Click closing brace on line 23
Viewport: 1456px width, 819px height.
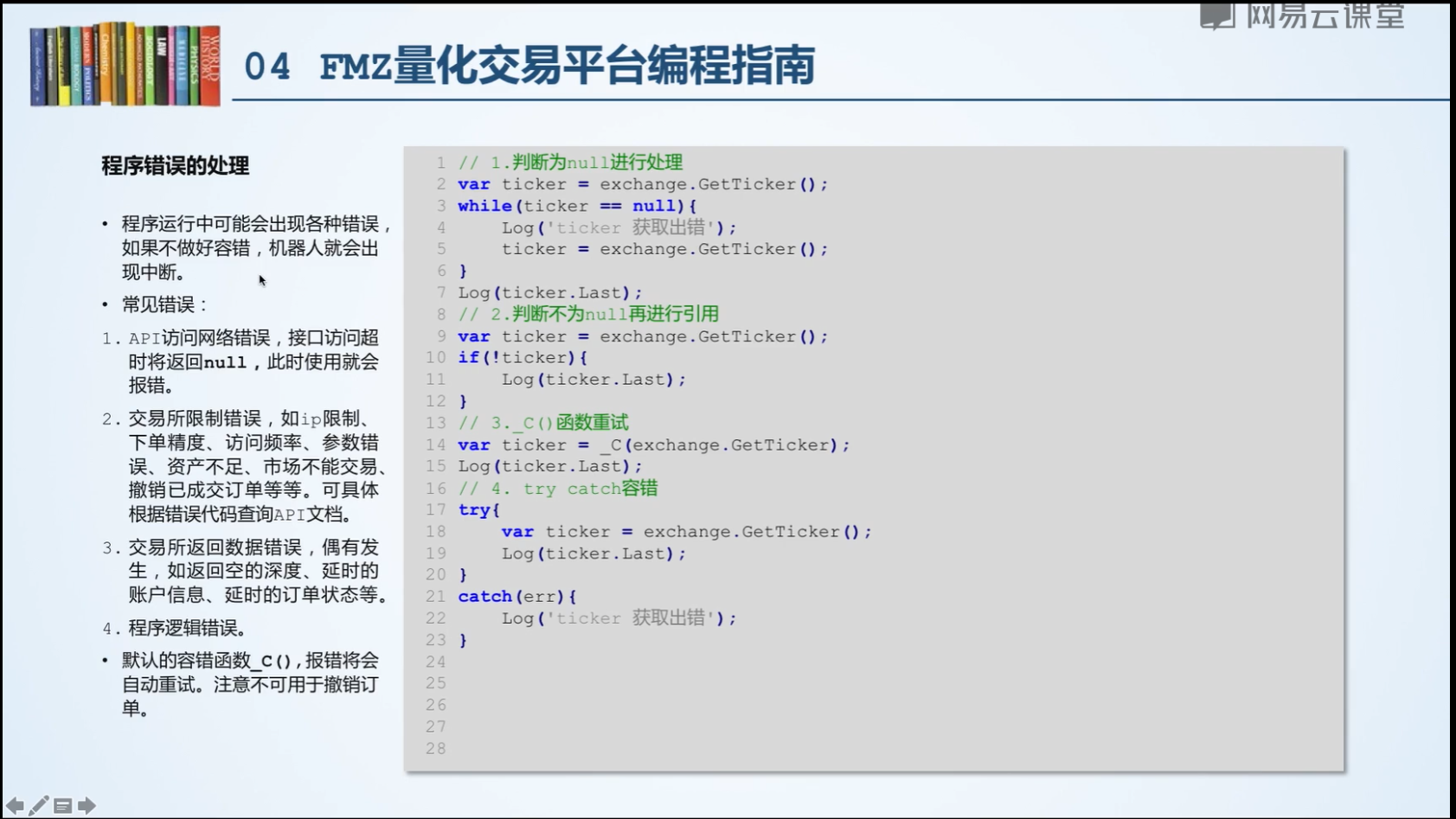point(463,641)
